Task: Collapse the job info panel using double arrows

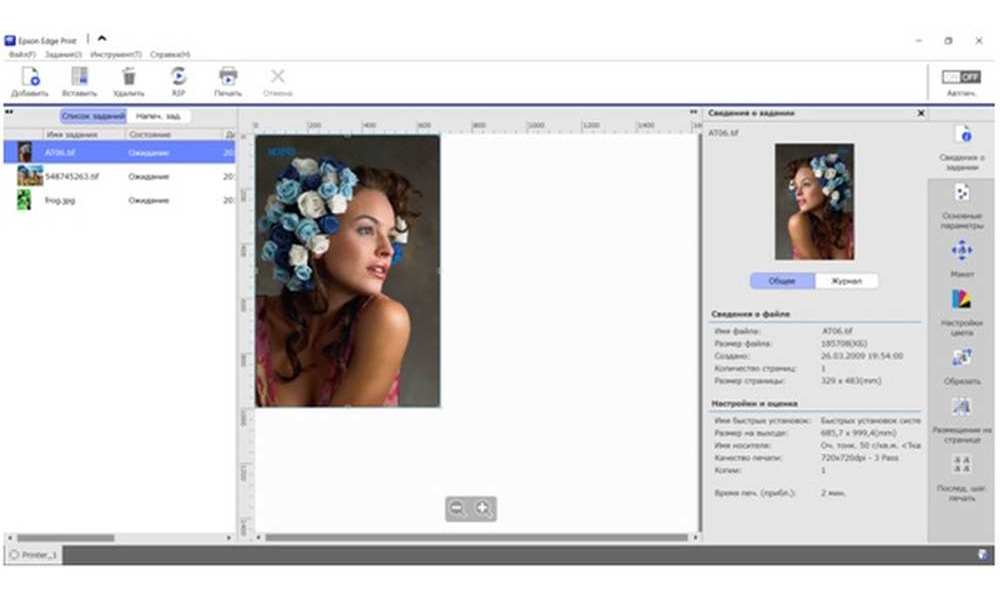Action: coord(694,113)
